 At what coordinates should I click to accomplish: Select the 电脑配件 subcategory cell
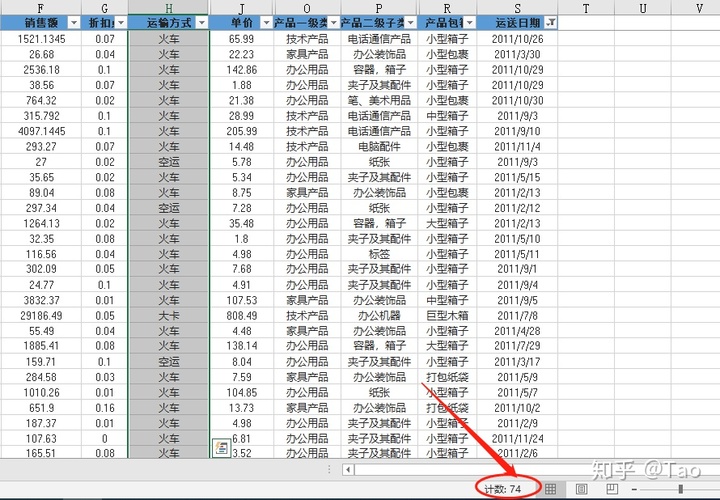(x=379, y=146)
